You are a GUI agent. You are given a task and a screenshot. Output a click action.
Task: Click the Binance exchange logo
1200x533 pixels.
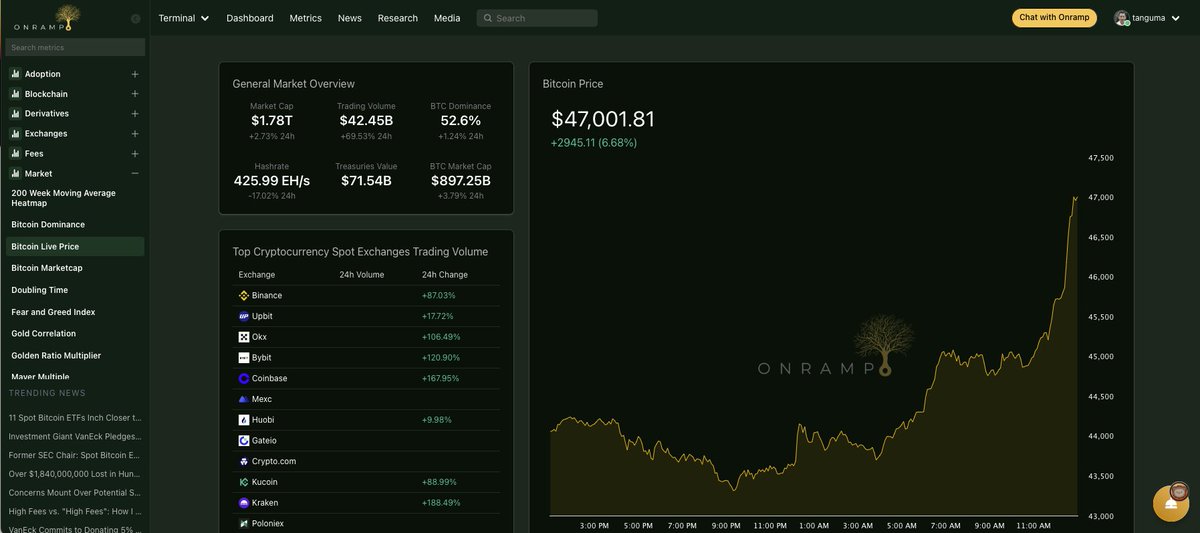[243, 296]
